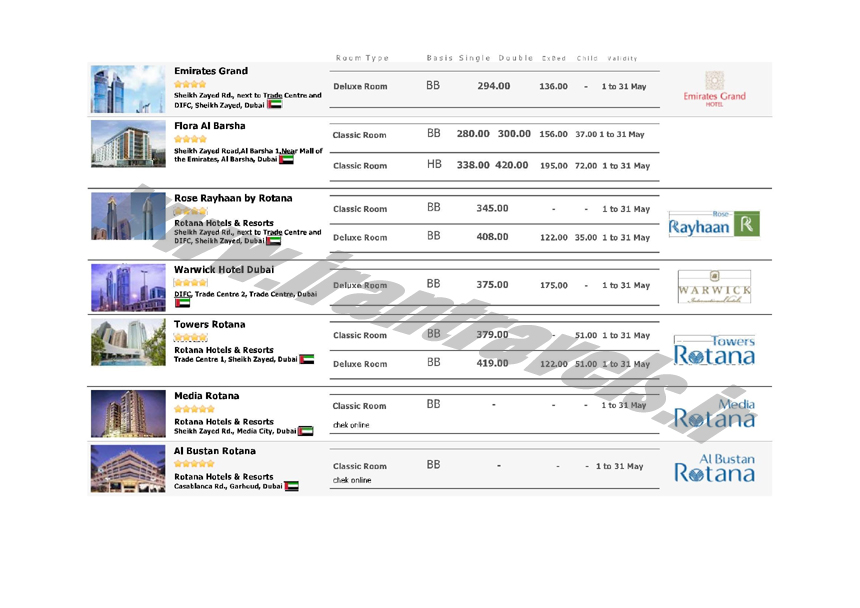860x608 pixels.
Task: Click the Al Bustan Rotana star rating
Action: click(194, 464)
